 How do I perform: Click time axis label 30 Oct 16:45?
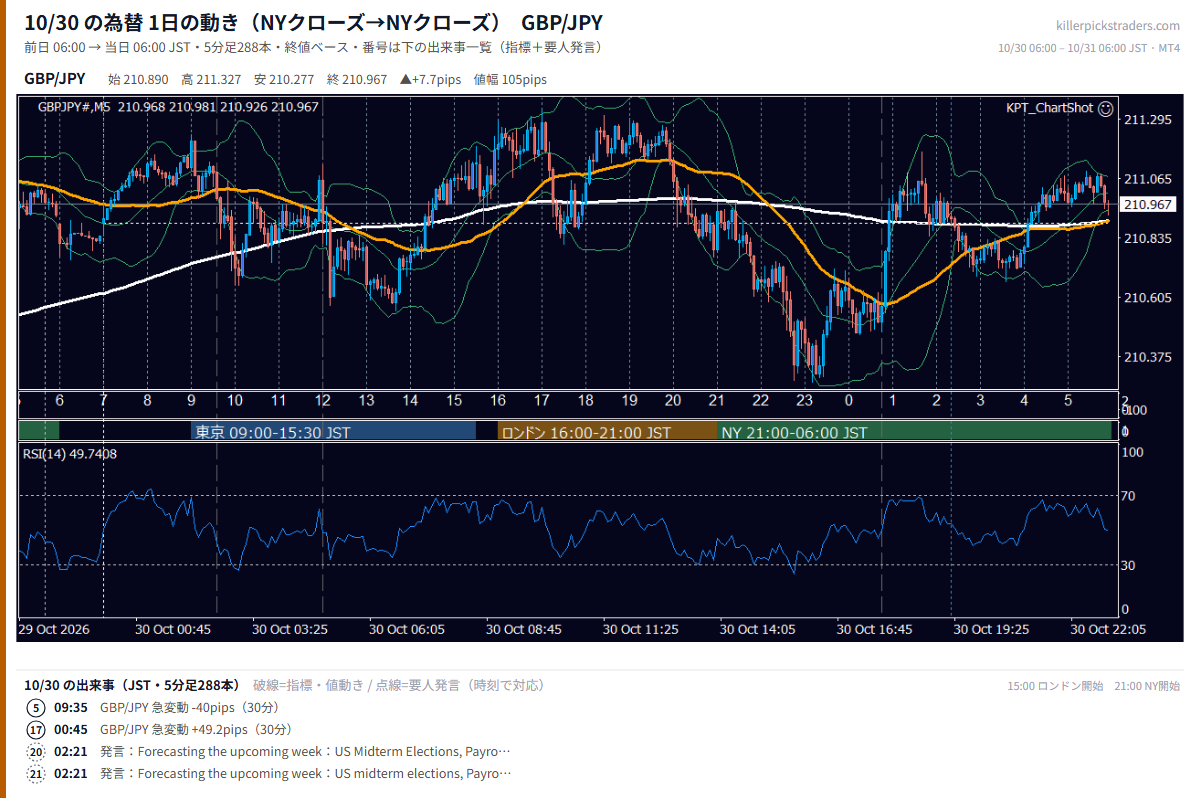click(x=874, y=630)
